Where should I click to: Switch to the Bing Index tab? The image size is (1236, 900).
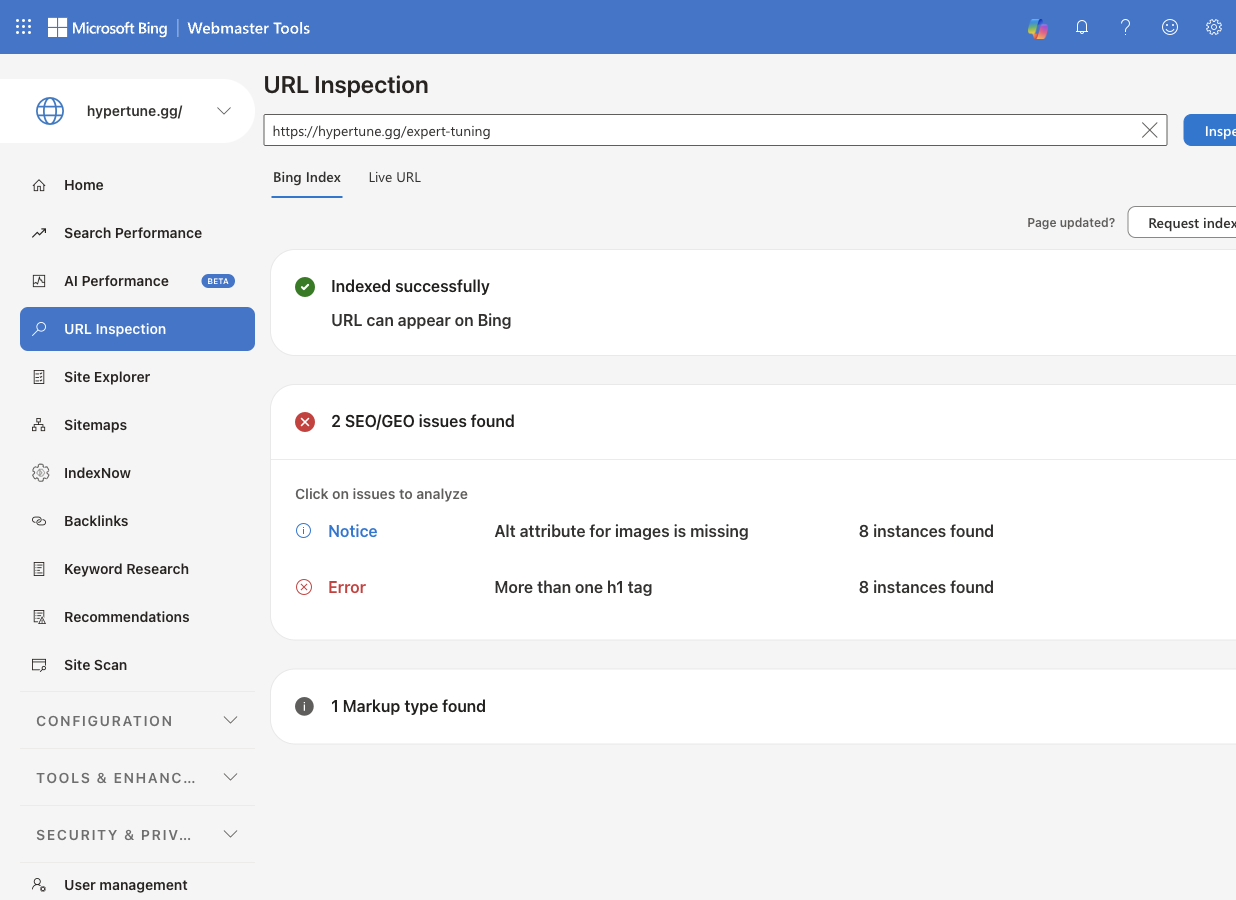pyautogui.click(x=307, y=177)
